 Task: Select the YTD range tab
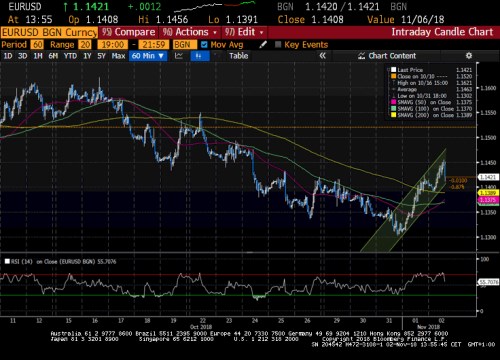70,56
